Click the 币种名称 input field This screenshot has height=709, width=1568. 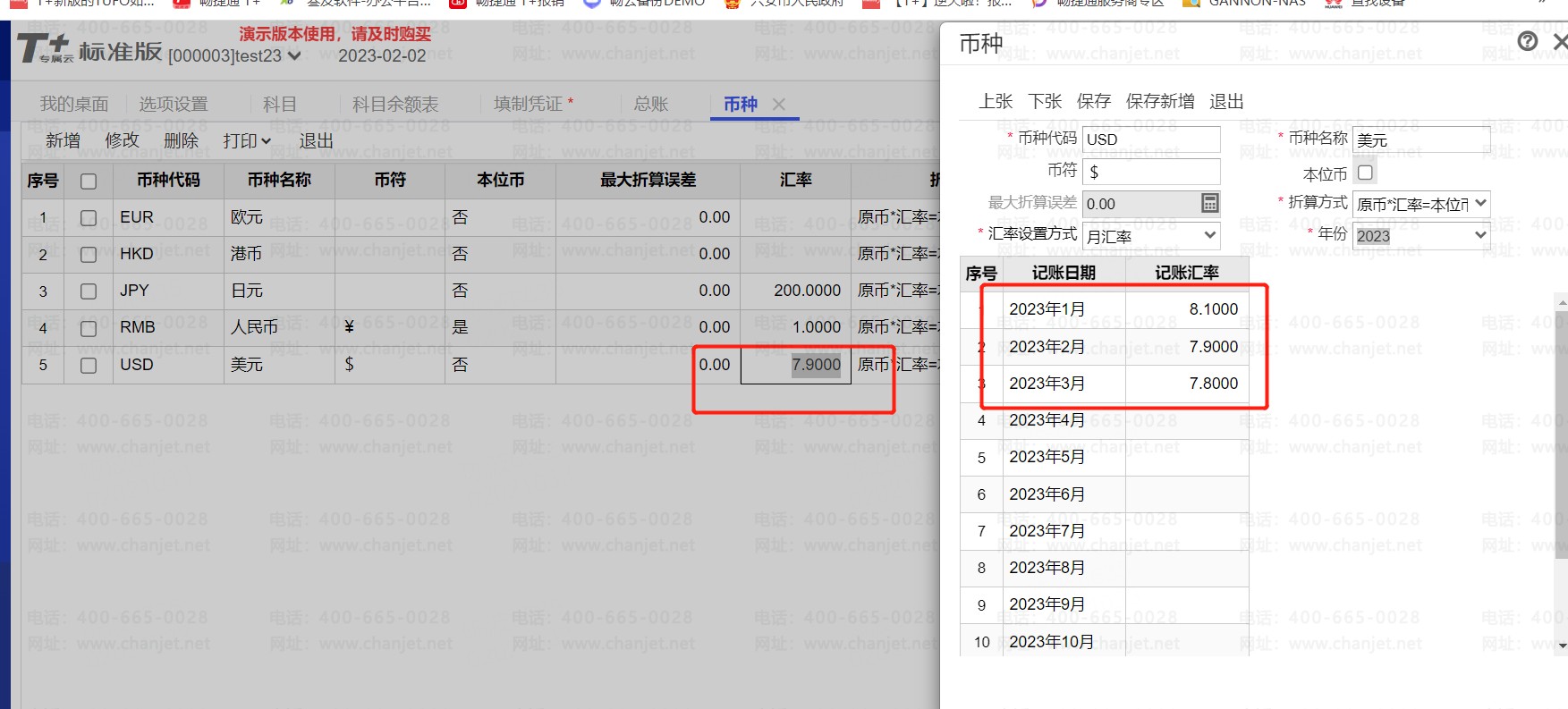click(1420, 140)
